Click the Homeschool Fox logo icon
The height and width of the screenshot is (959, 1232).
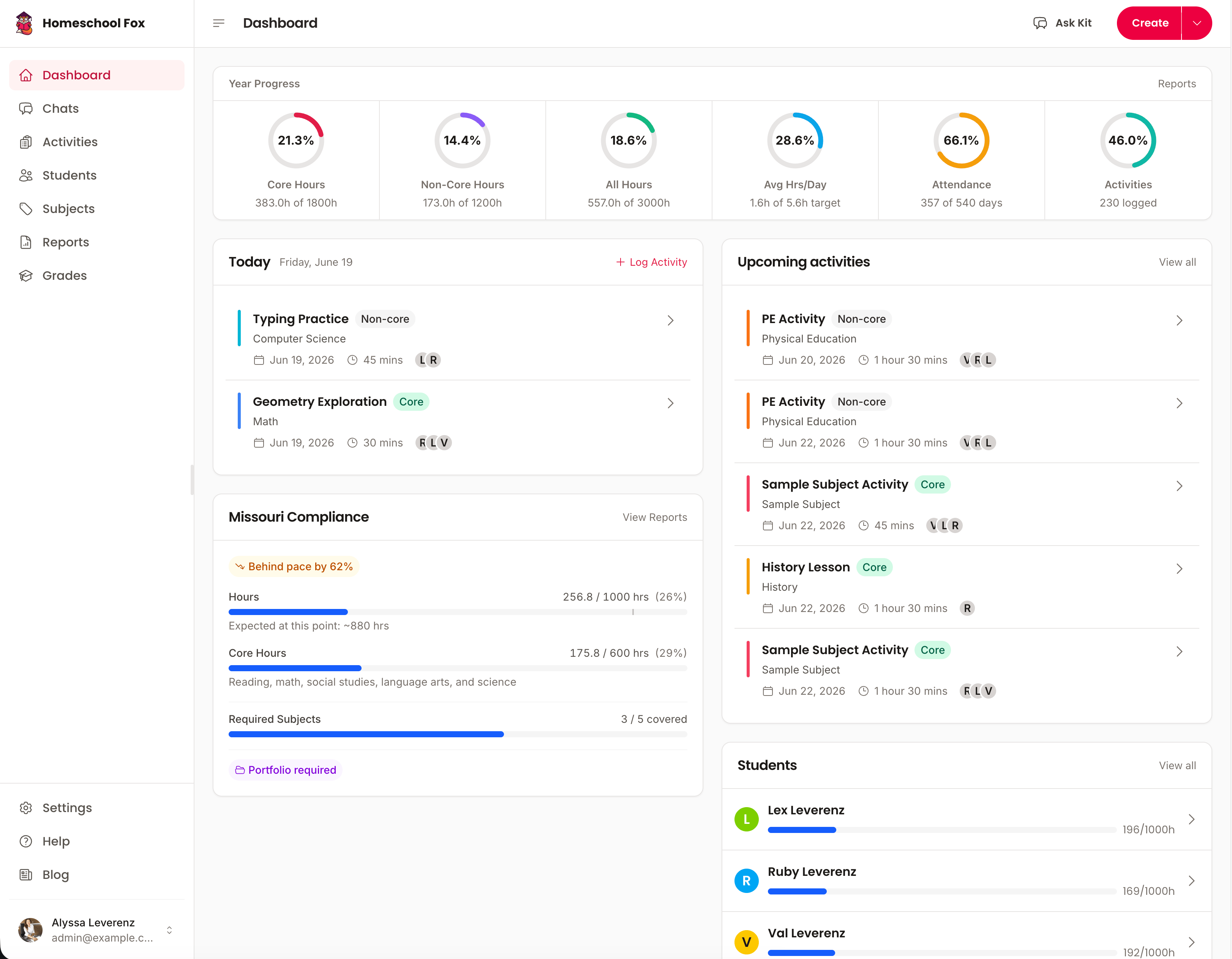24,23
